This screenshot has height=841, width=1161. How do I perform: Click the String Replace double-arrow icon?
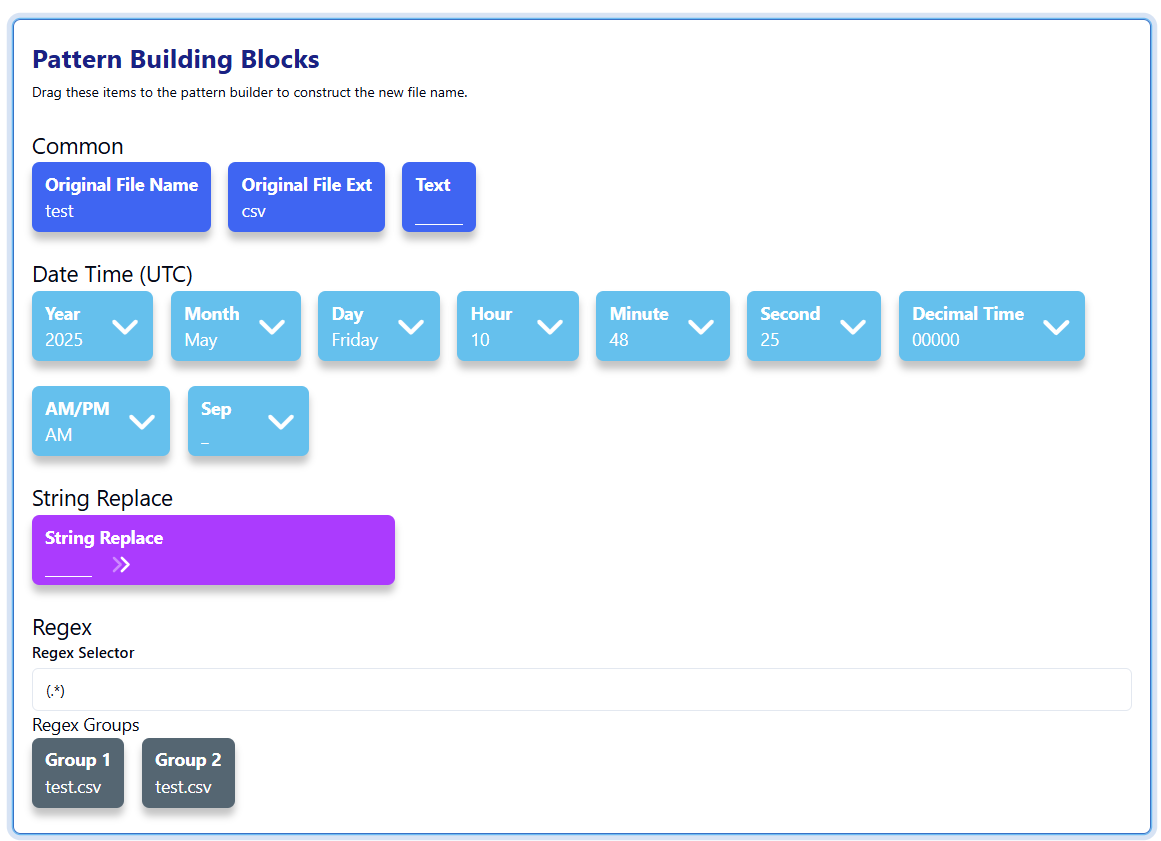pyautogui.click(x=121, y=565)
